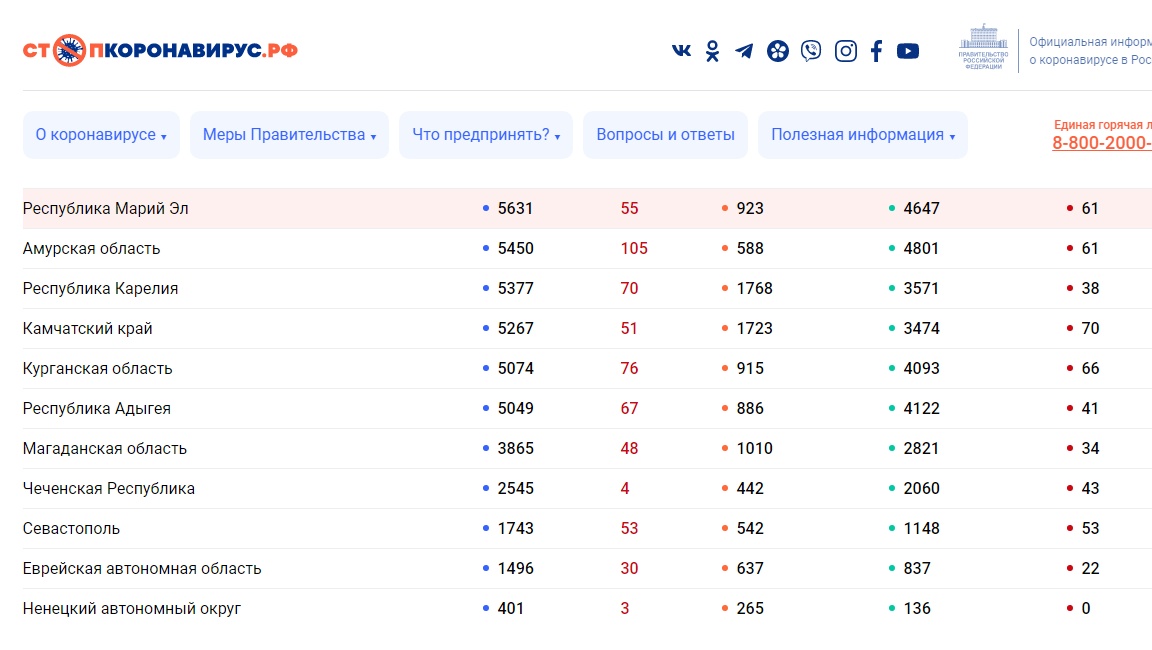Click the Чеченская Республика region name
The width and height of the screenshot is (1152, 650).
click(109, 489)
